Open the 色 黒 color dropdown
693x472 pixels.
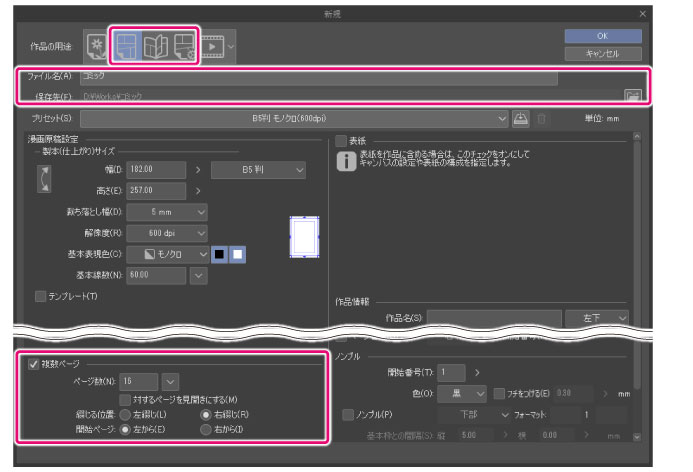pos(462,393)
